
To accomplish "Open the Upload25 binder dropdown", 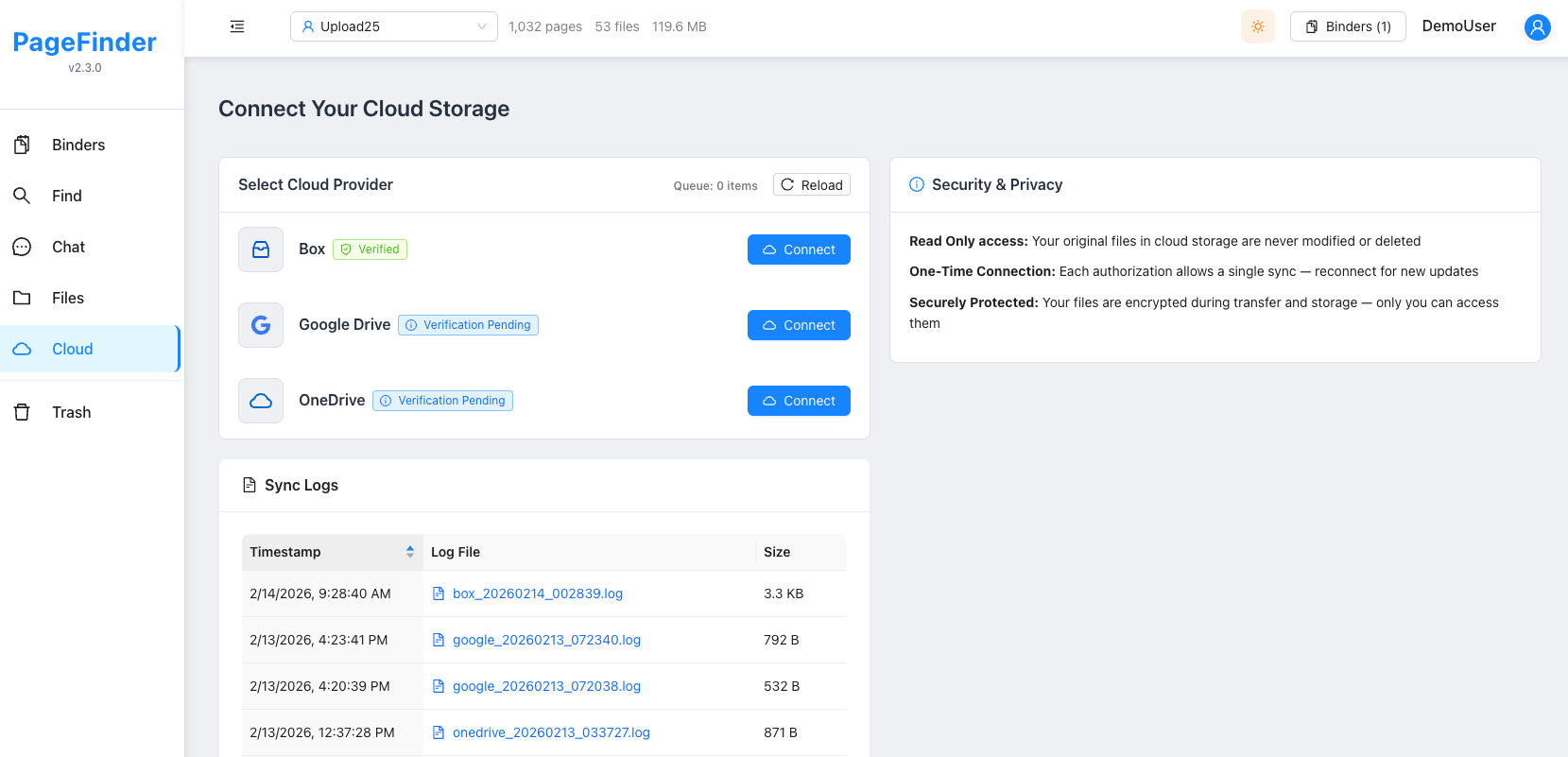I will point(394,26).
